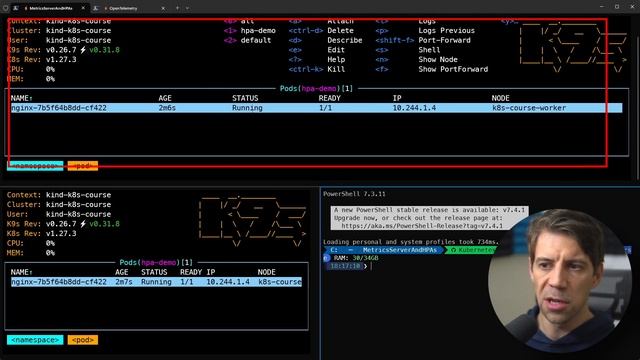Click the GitHub icon in green prompt segment
The height and width of the screenshot is (360, 640).
coord(453,250)
